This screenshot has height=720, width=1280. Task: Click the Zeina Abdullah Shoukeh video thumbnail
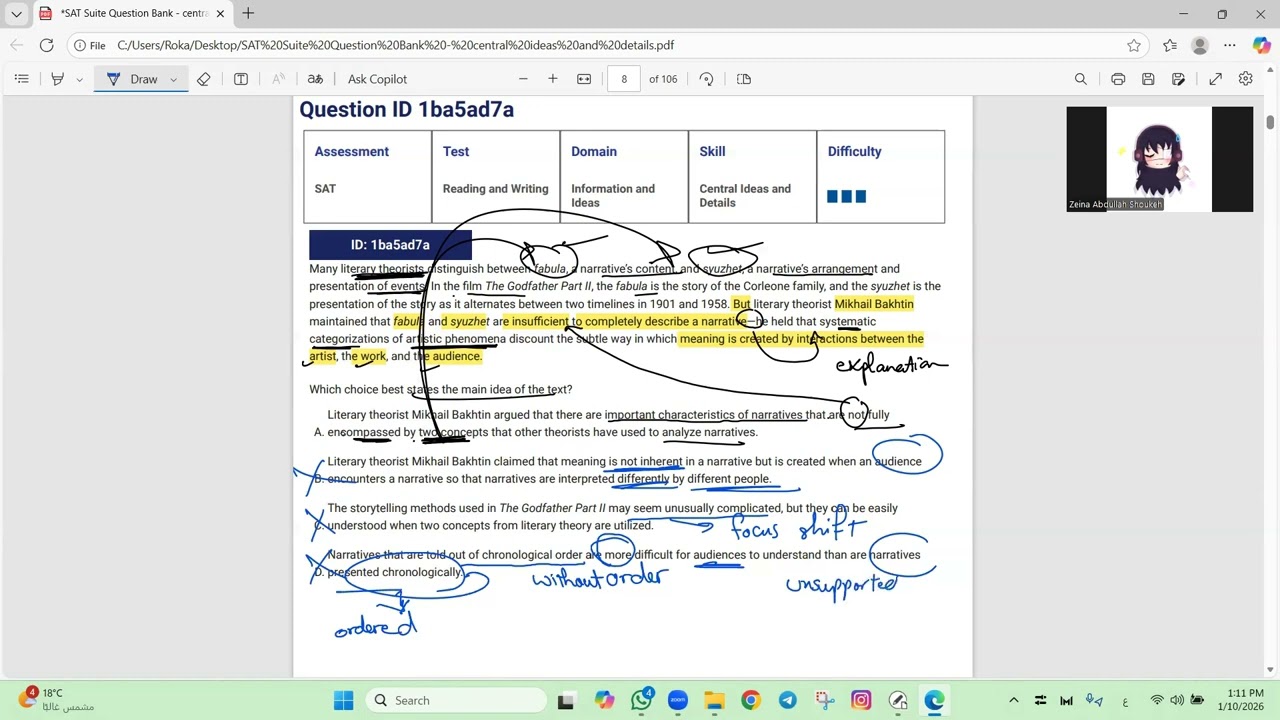tap(1160, 159)
